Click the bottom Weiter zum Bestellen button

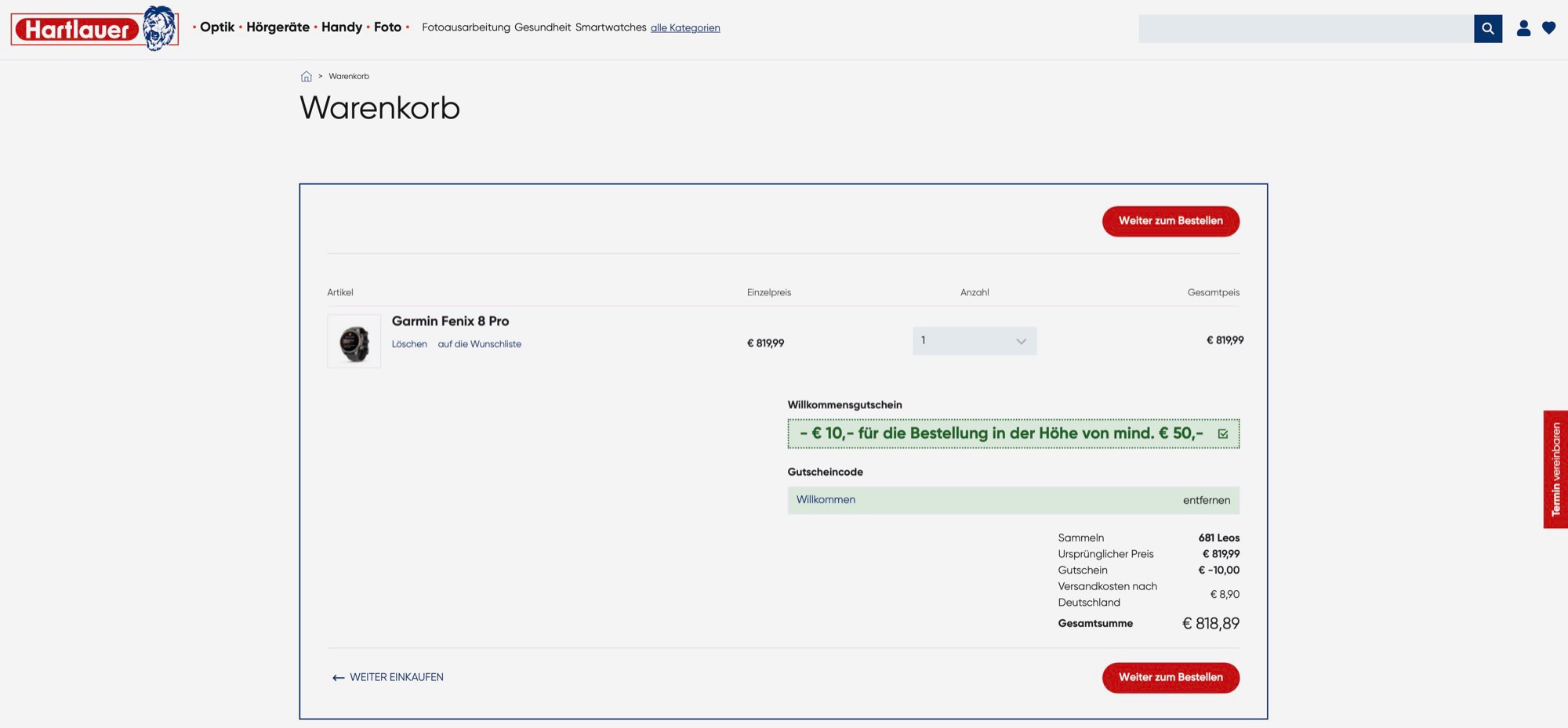(x=1171, y=678)
